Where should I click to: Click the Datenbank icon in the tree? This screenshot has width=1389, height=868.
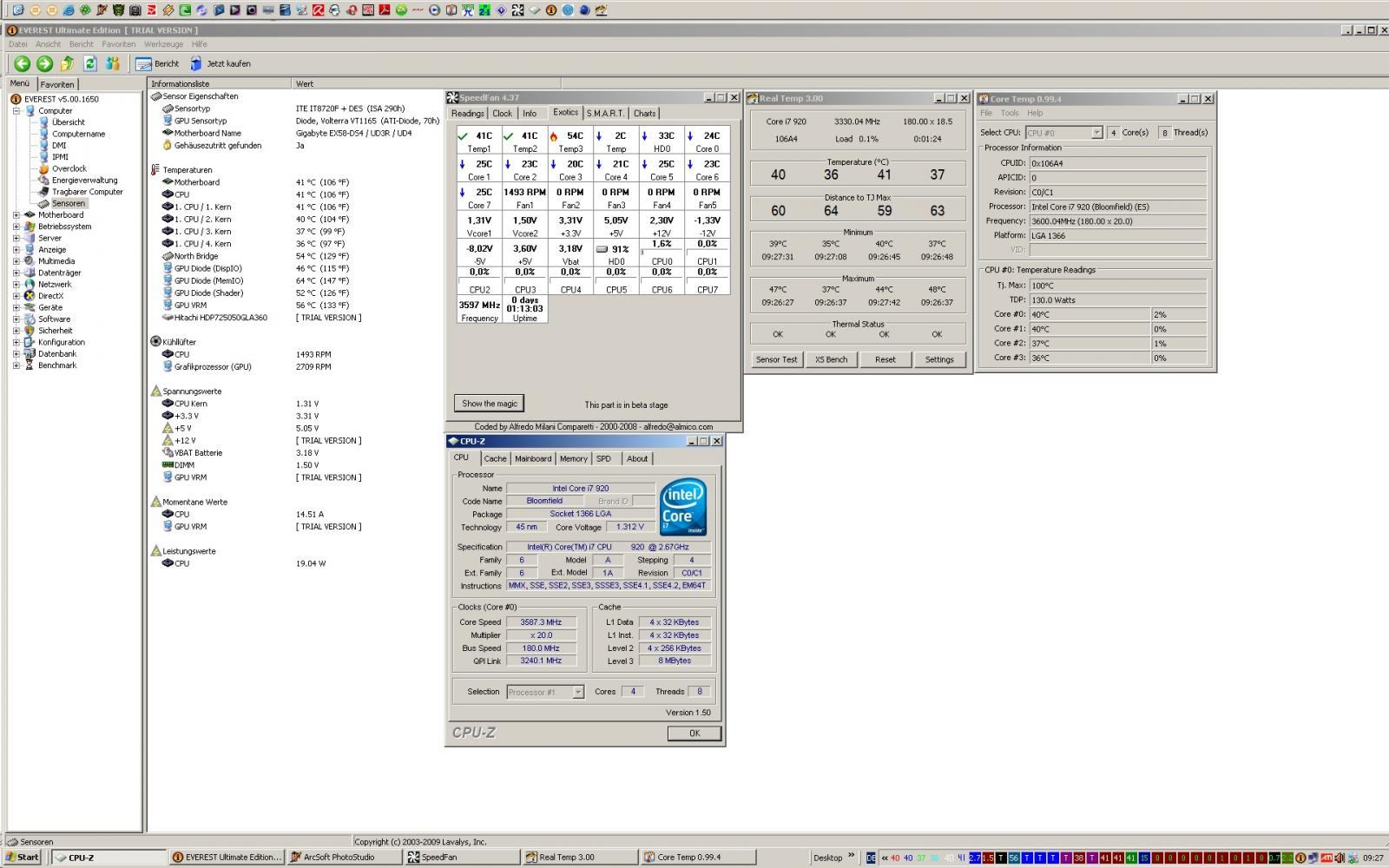[x=30, y=354]
